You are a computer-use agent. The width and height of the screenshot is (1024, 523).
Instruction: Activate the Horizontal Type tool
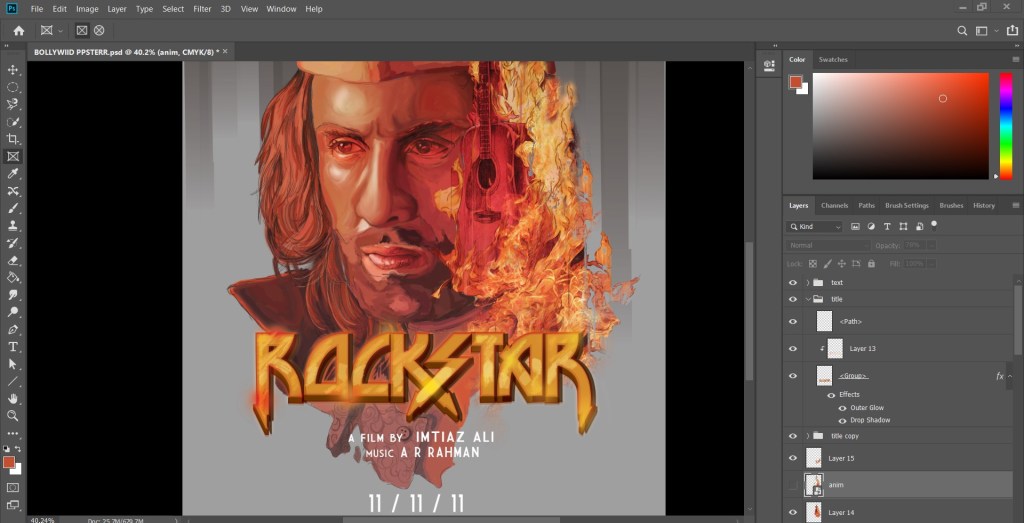(13, 346)
